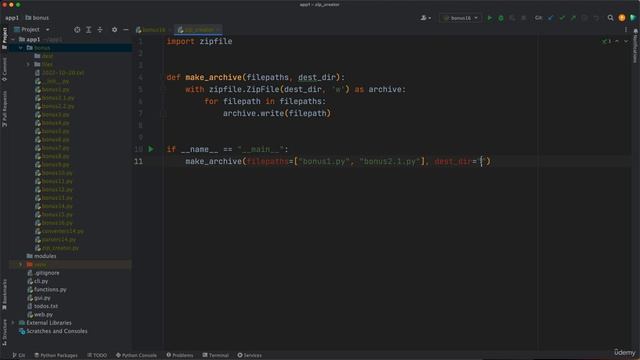Open the bonus16 run configuration dropdown
Image resolution: width=640 pixels, height=360 pixels.
pos(460,18)
